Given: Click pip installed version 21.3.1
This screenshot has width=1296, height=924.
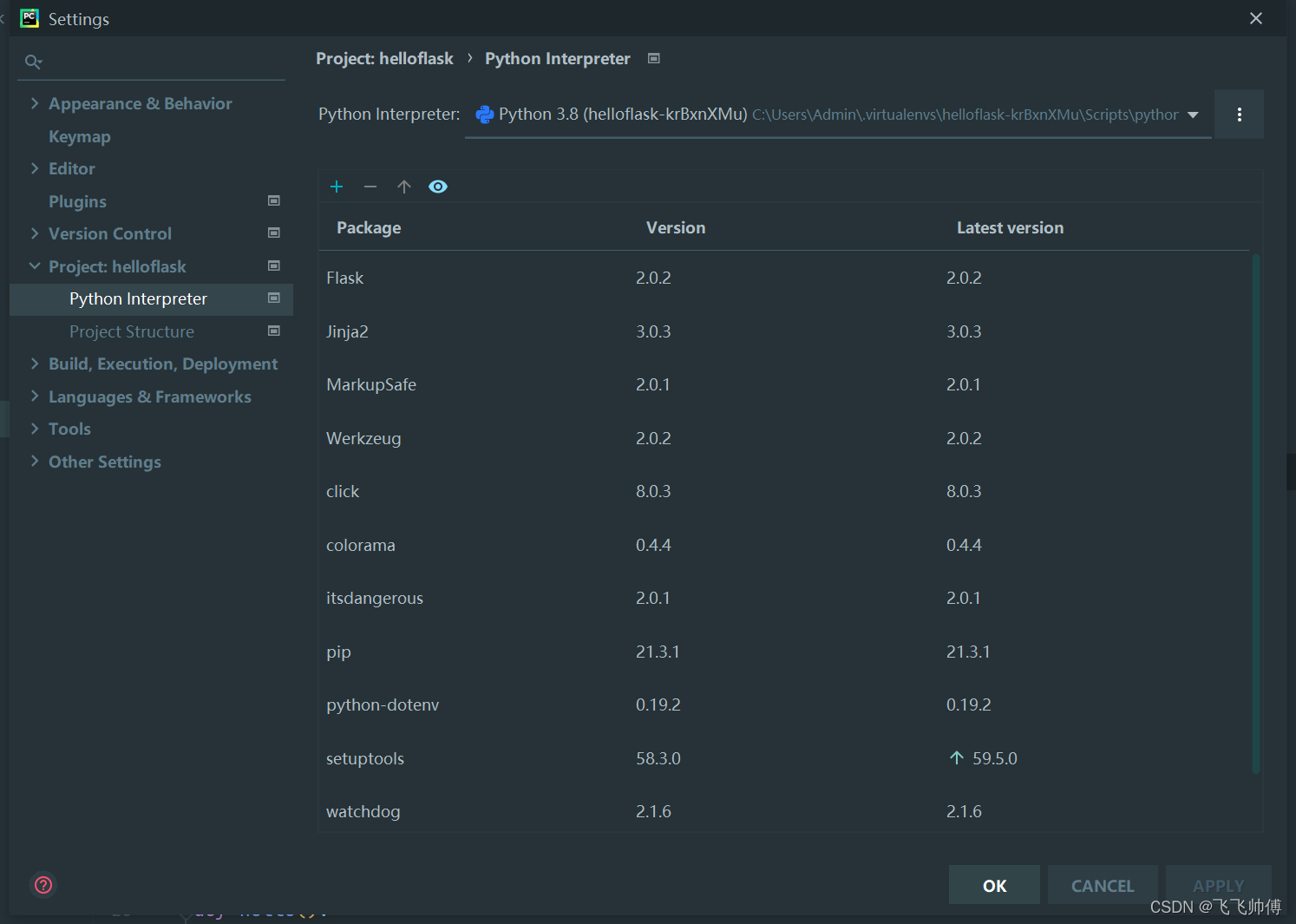Looking at the screenshot, I should point(658,652).
